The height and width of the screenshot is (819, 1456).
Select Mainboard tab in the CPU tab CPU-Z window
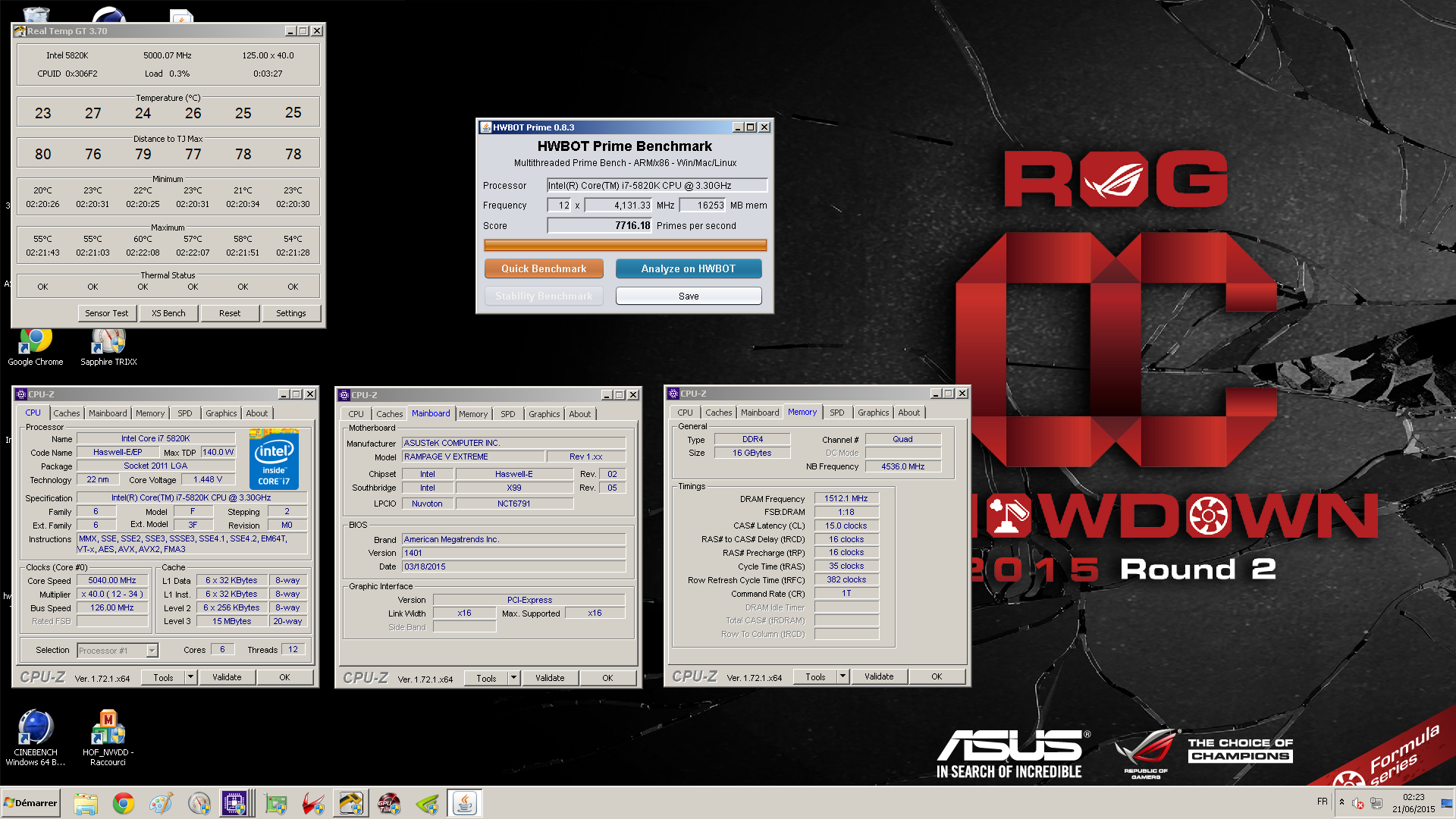pos(108,413)
